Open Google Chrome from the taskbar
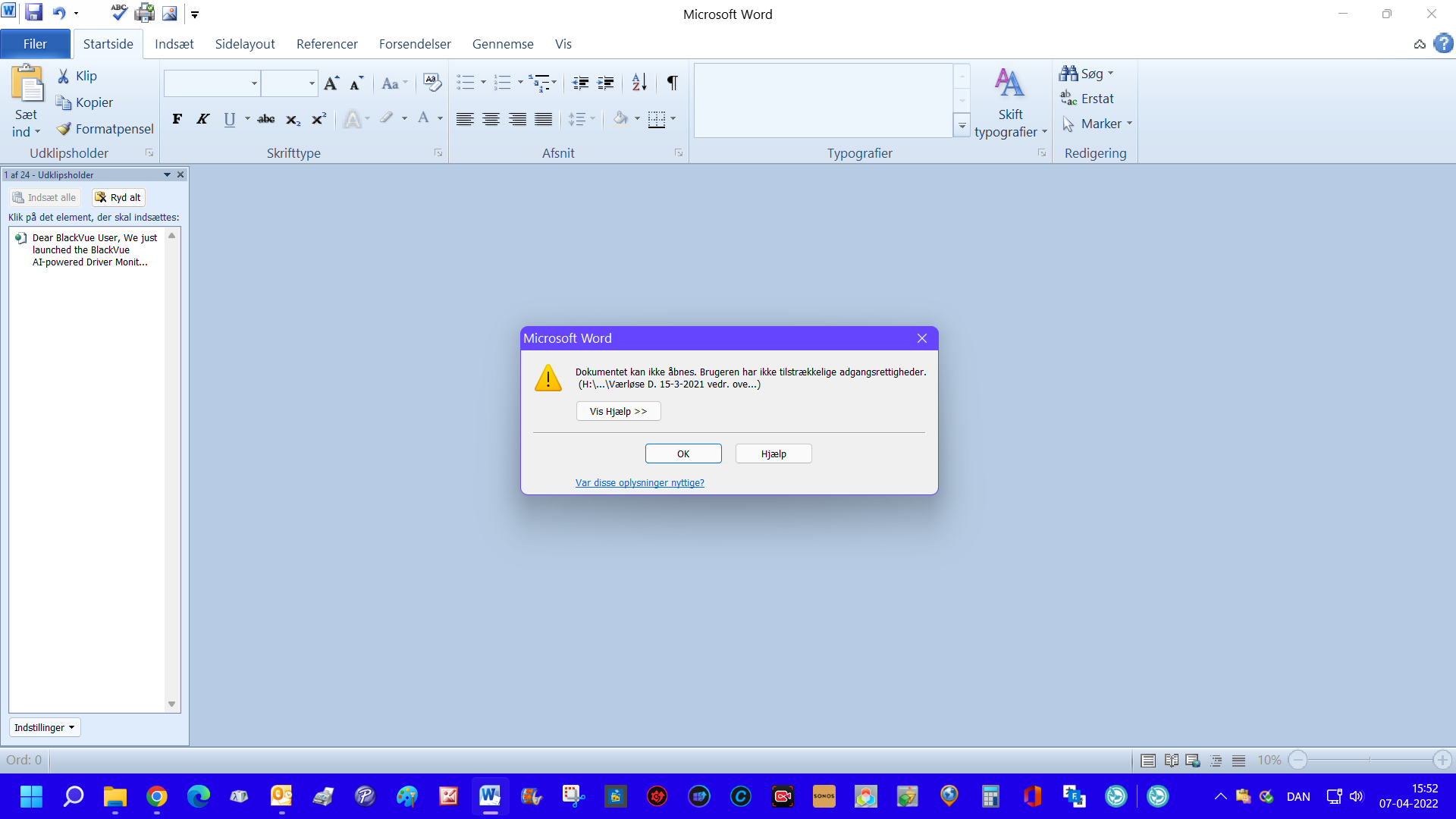The height and width of the screenshot is (819, 1456). (x=157, y=796)
